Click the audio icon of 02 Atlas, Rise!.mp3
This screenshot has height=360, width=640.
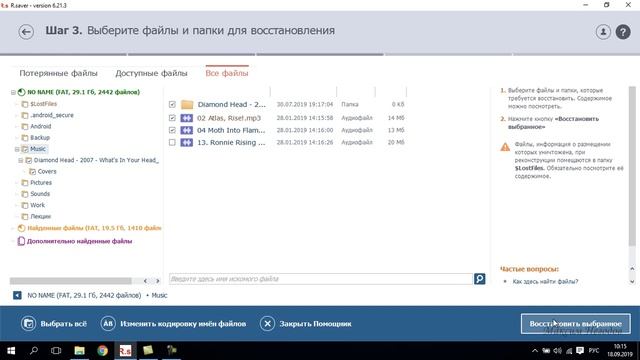[x=187, y=118]
